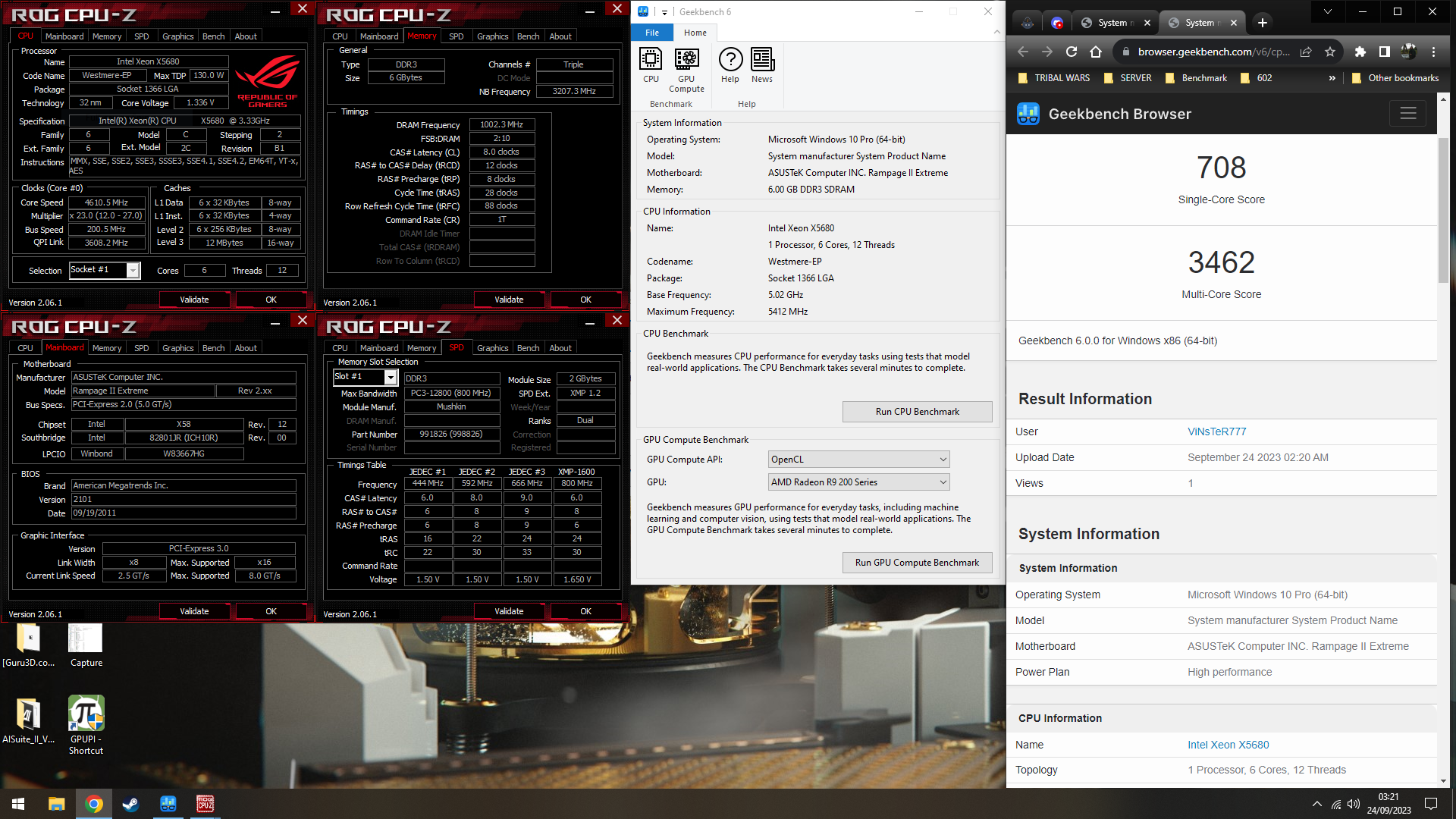Click Validate in the CPU tab CPU-Z window

click(194, 300)
